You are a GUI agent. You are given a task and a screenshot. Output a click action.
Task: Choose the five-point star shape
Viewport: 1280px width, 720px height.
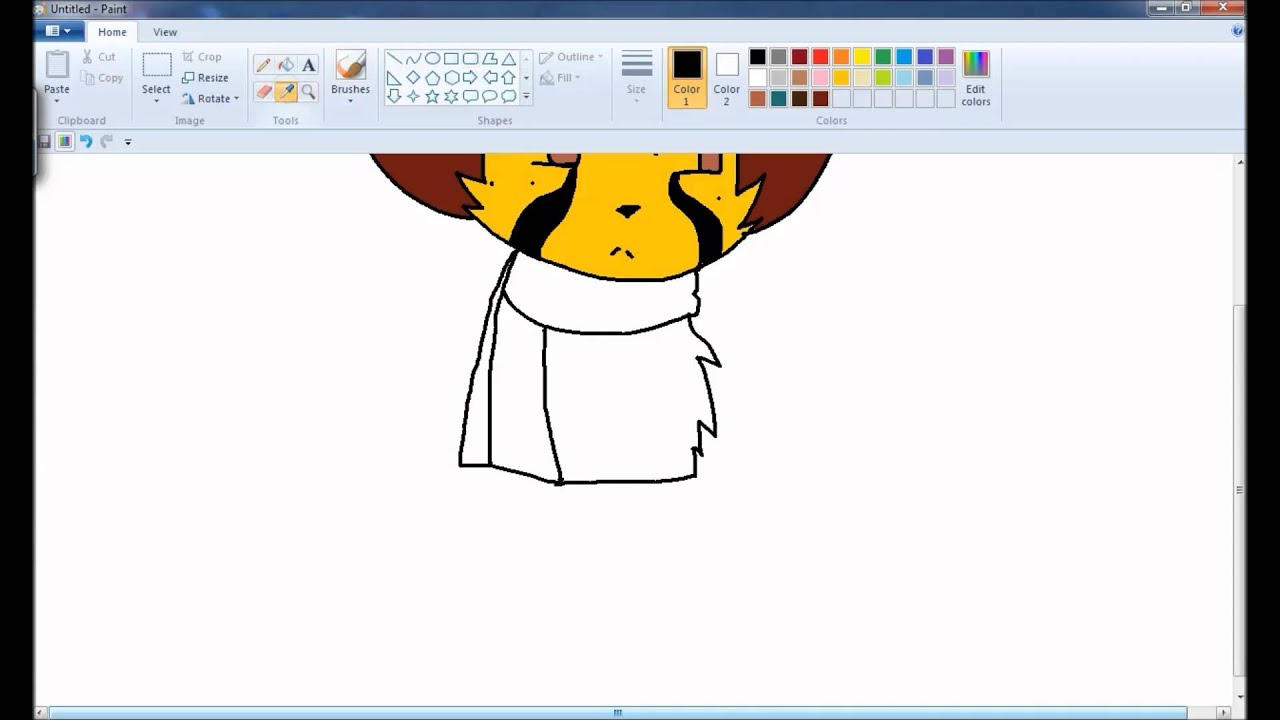(432, 96)
